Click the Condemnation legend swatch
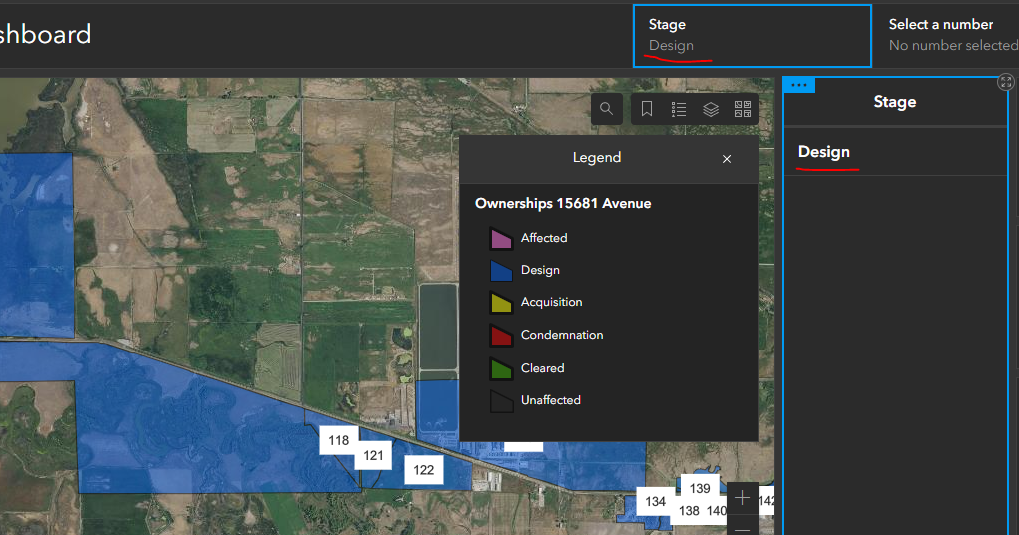The image size is (1019, 535). (501, 335)
